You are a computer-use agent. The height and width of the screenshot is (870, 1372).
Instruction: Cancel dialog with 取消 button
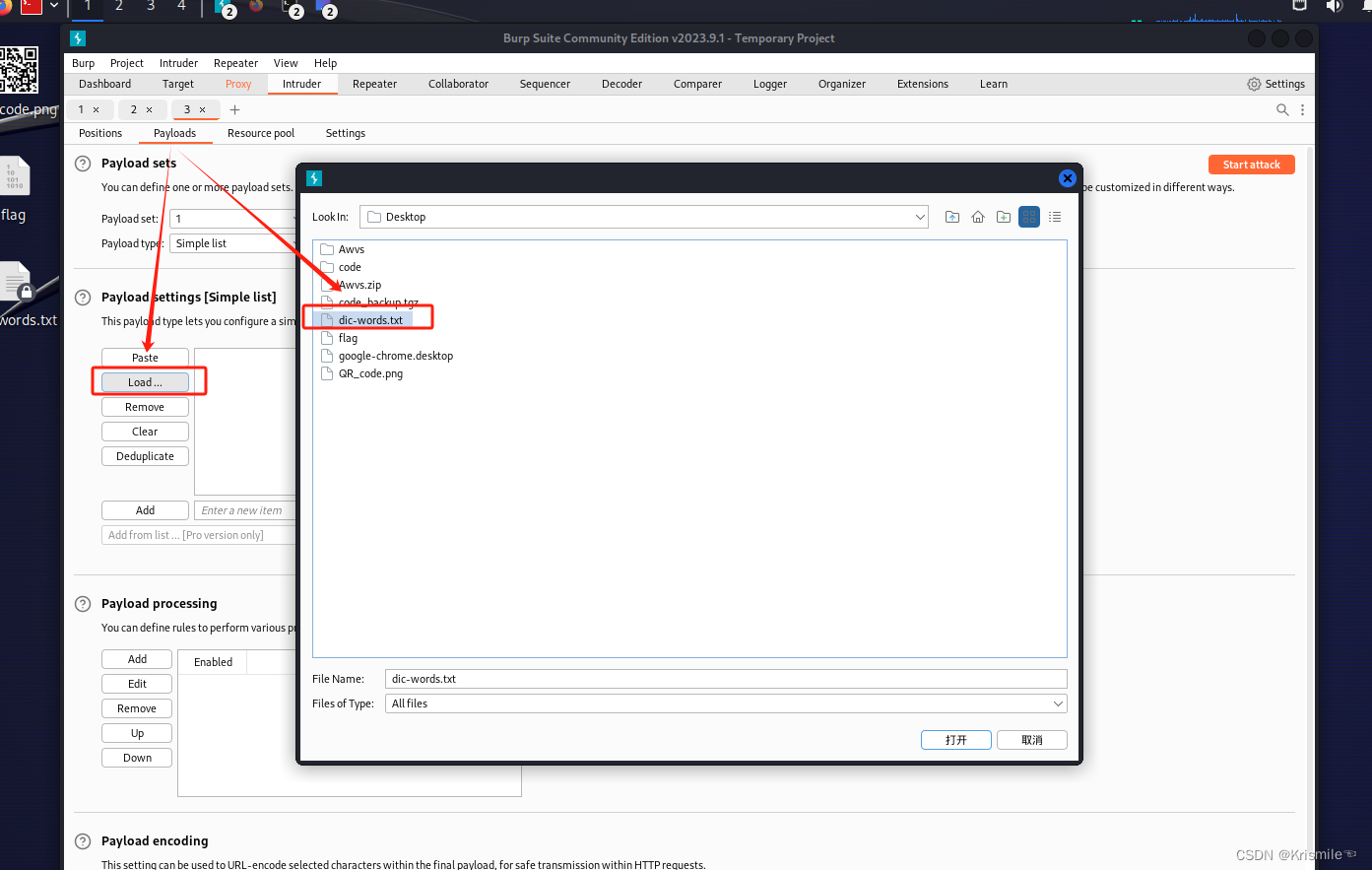click(1031, 740)
